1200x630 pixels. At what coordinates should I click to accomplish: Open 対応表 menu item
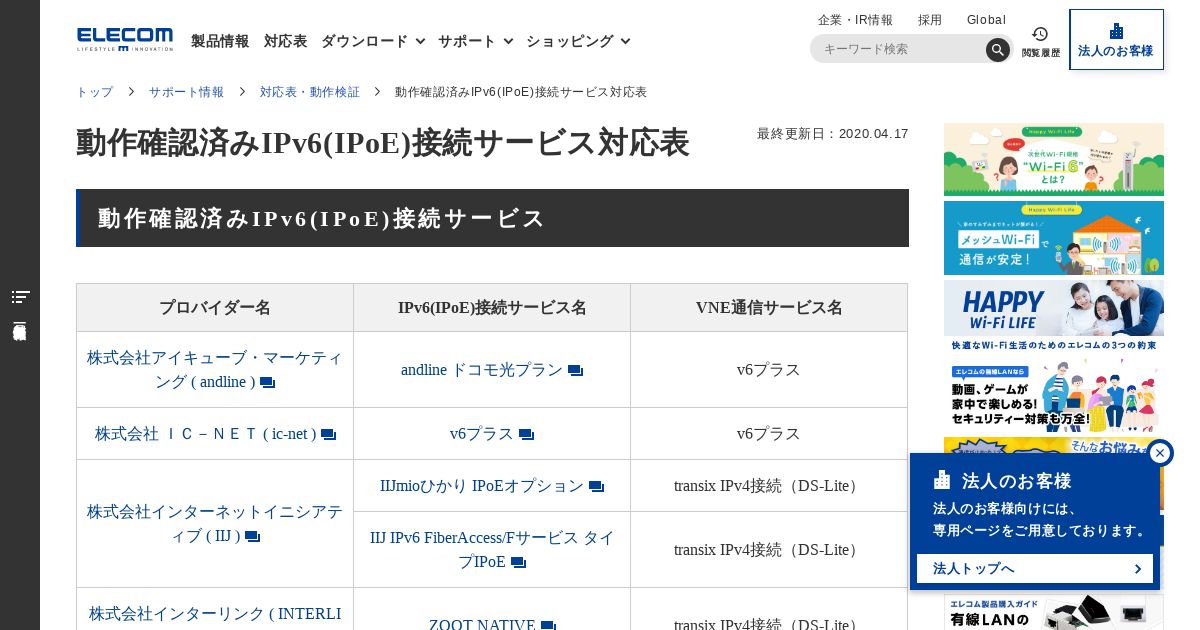pos(285,41)
